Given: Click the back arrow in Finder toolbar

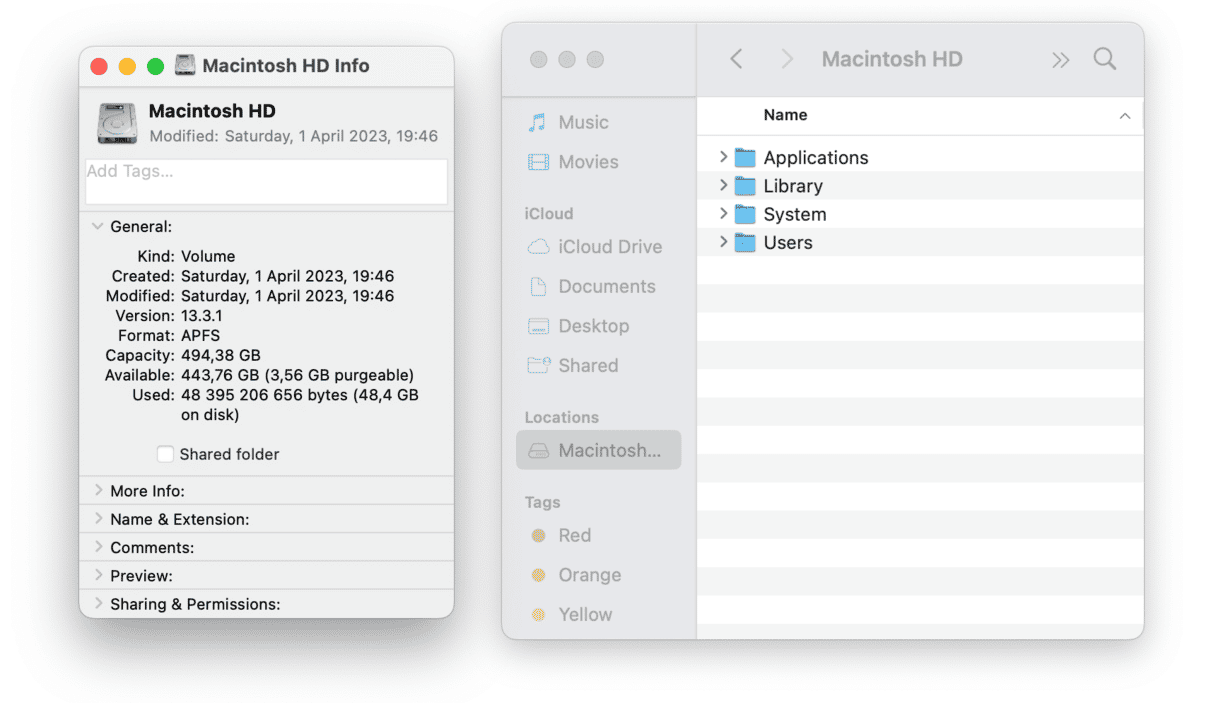Looking at the screenshot, I should pyautogui.click(x=736, y=59).
